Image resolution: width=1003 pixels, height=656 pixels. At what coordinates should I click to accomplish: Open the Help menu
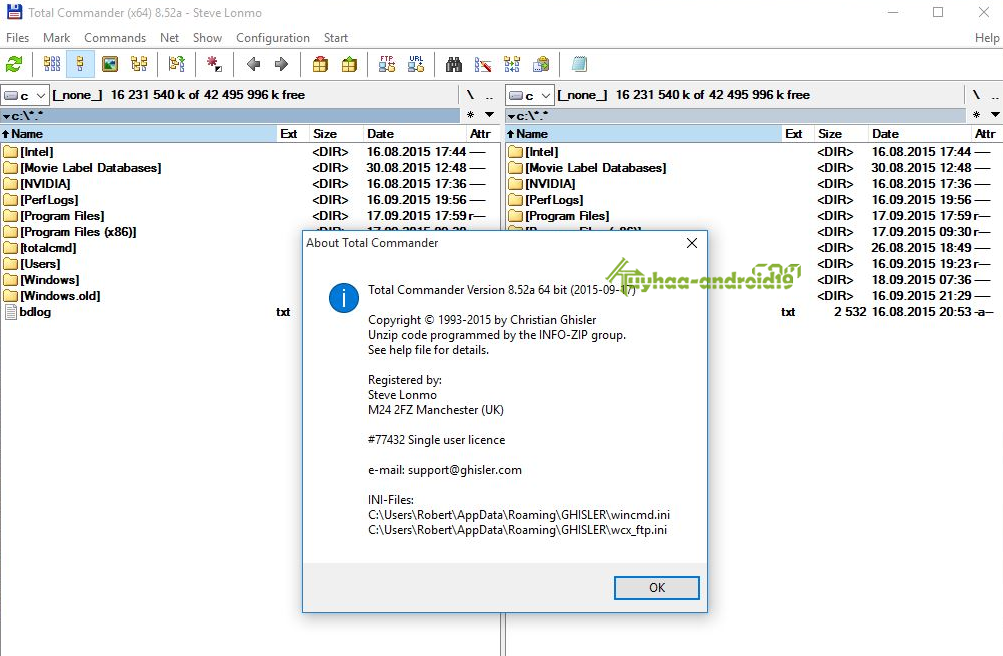click(x=987, y=38)
